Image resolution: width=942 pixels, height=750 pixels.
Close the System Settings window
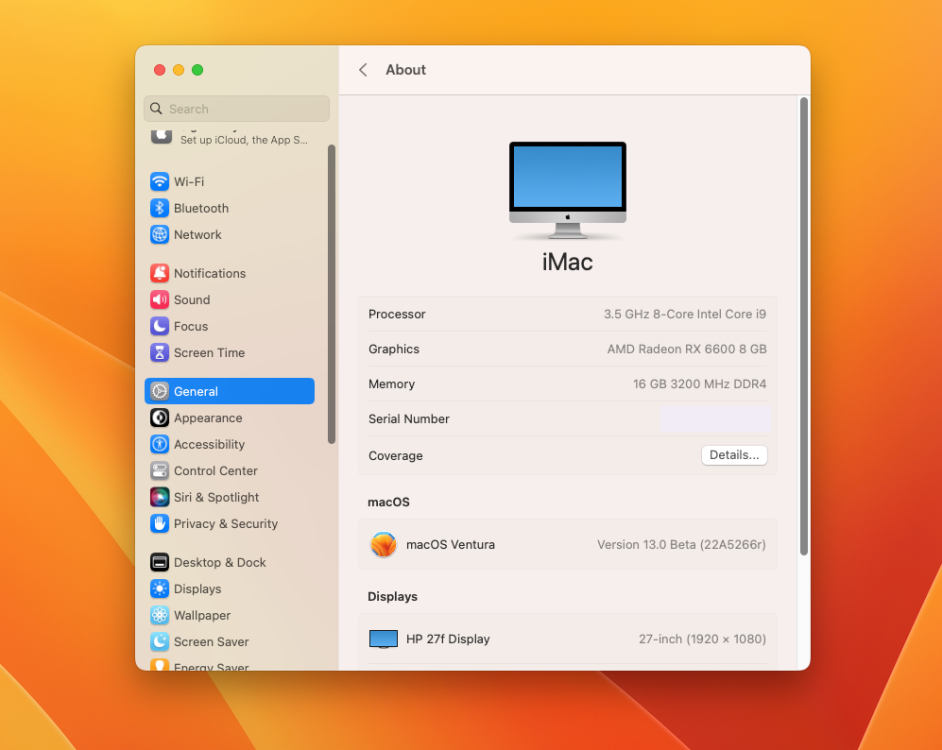click(159, 70)
